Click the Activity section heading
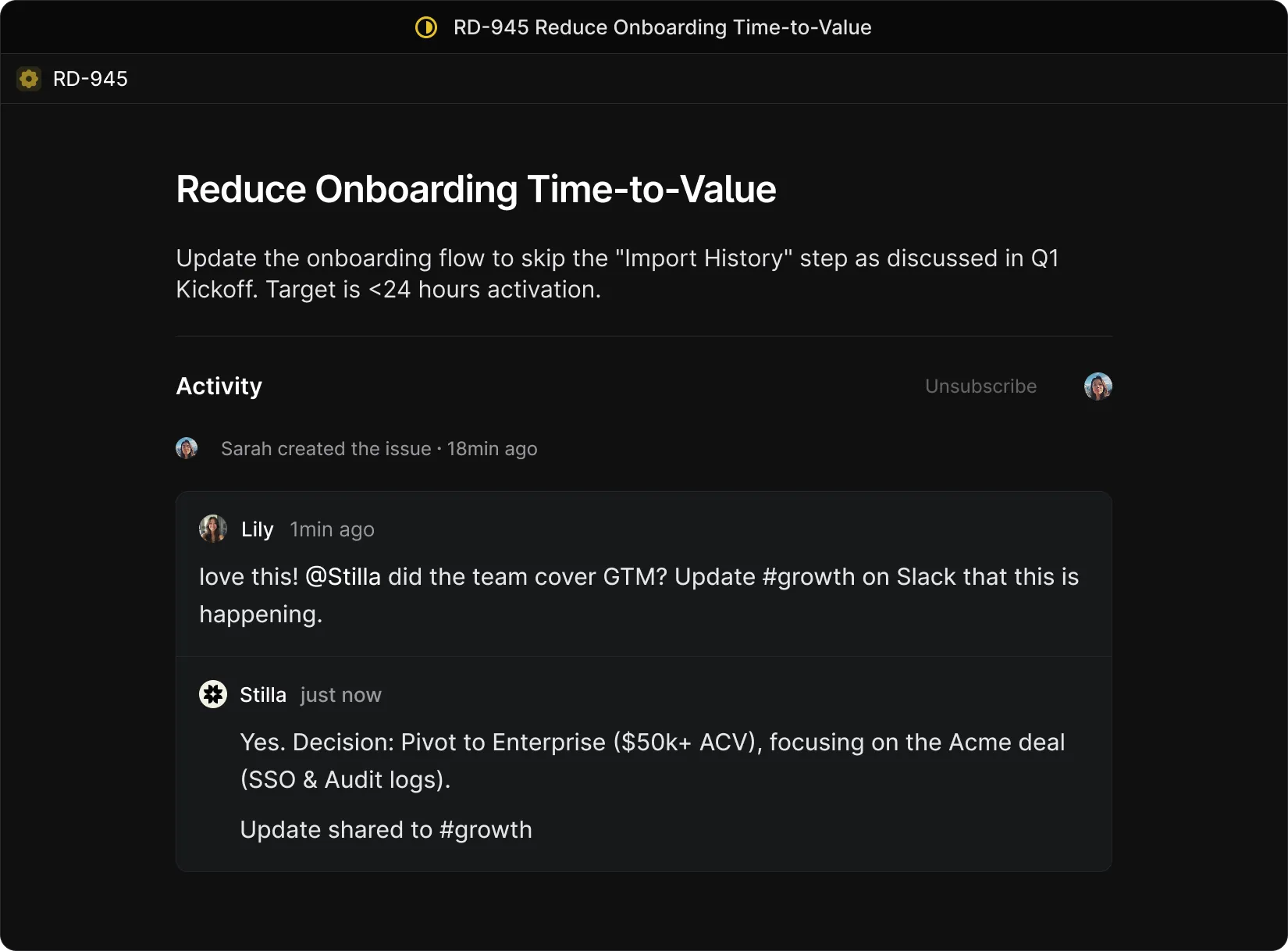The height and width of the screenshot is (951, 1288). click(218, 386)
